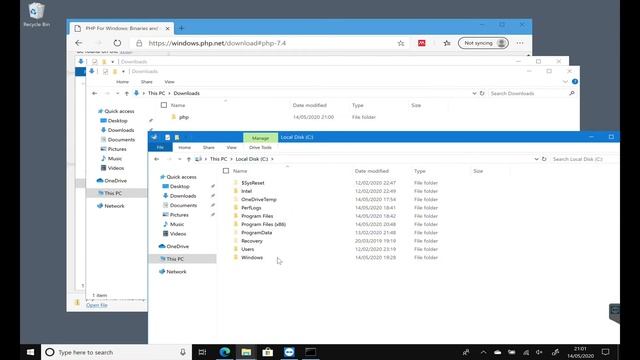640x360 pixels.
Task: Expand path chevron after Local Disk (C:)
Action: click(x=272, y=159)
